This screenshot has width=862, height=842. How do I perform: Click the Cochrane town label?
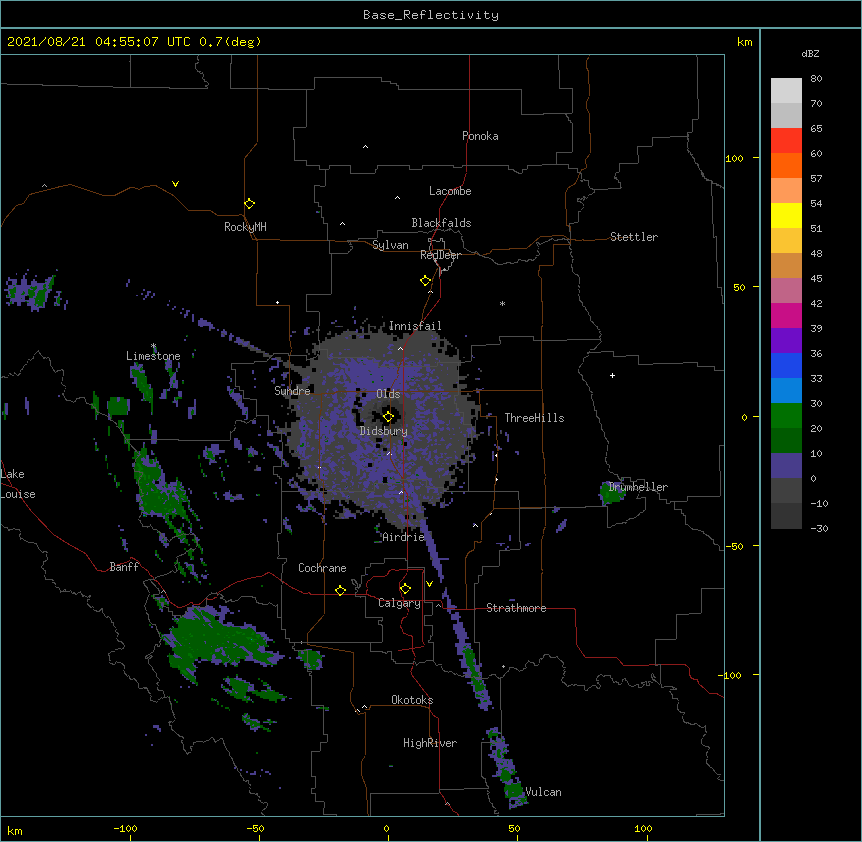(x=322, y=568)
